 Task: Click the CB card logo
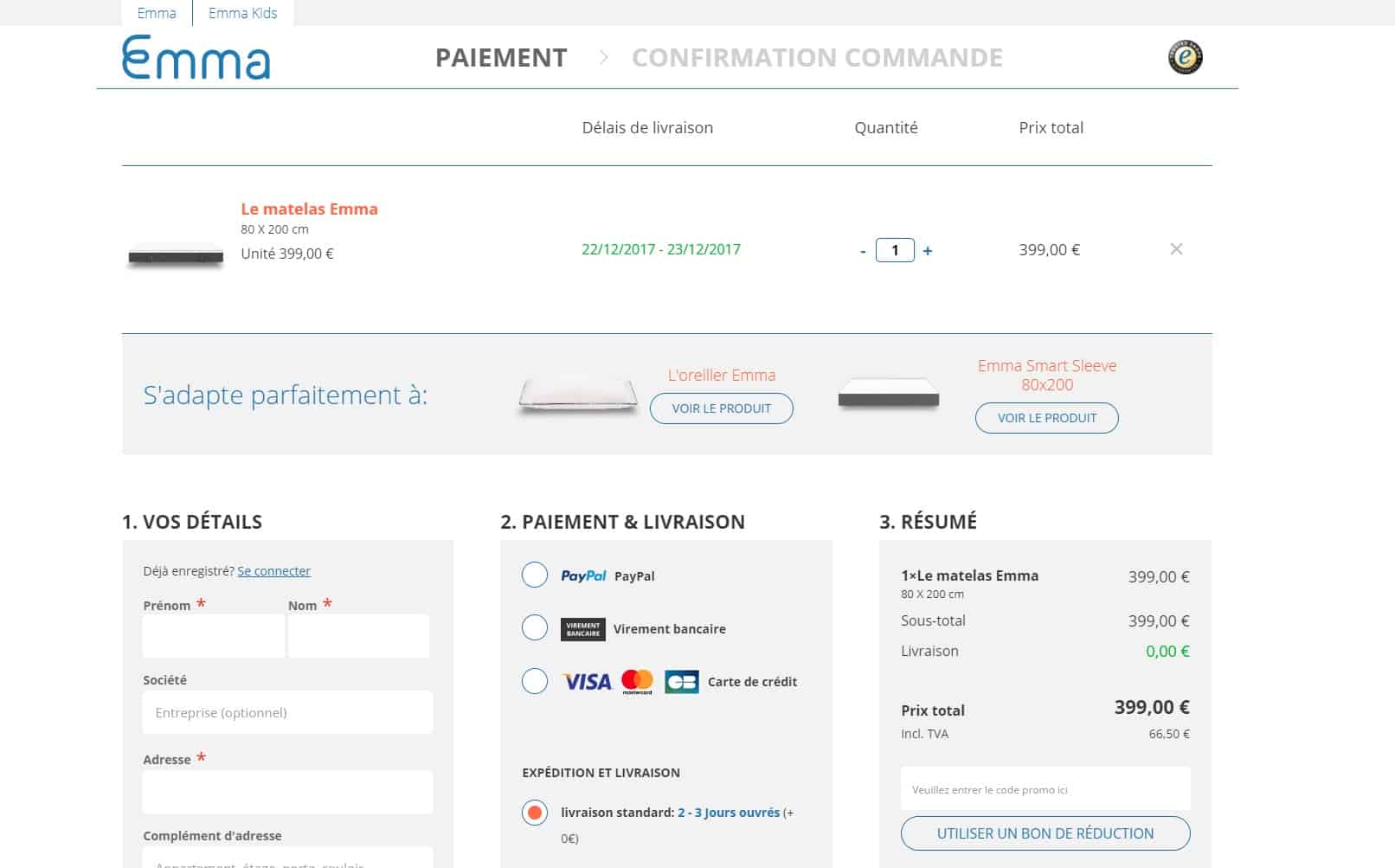[682, 682]
